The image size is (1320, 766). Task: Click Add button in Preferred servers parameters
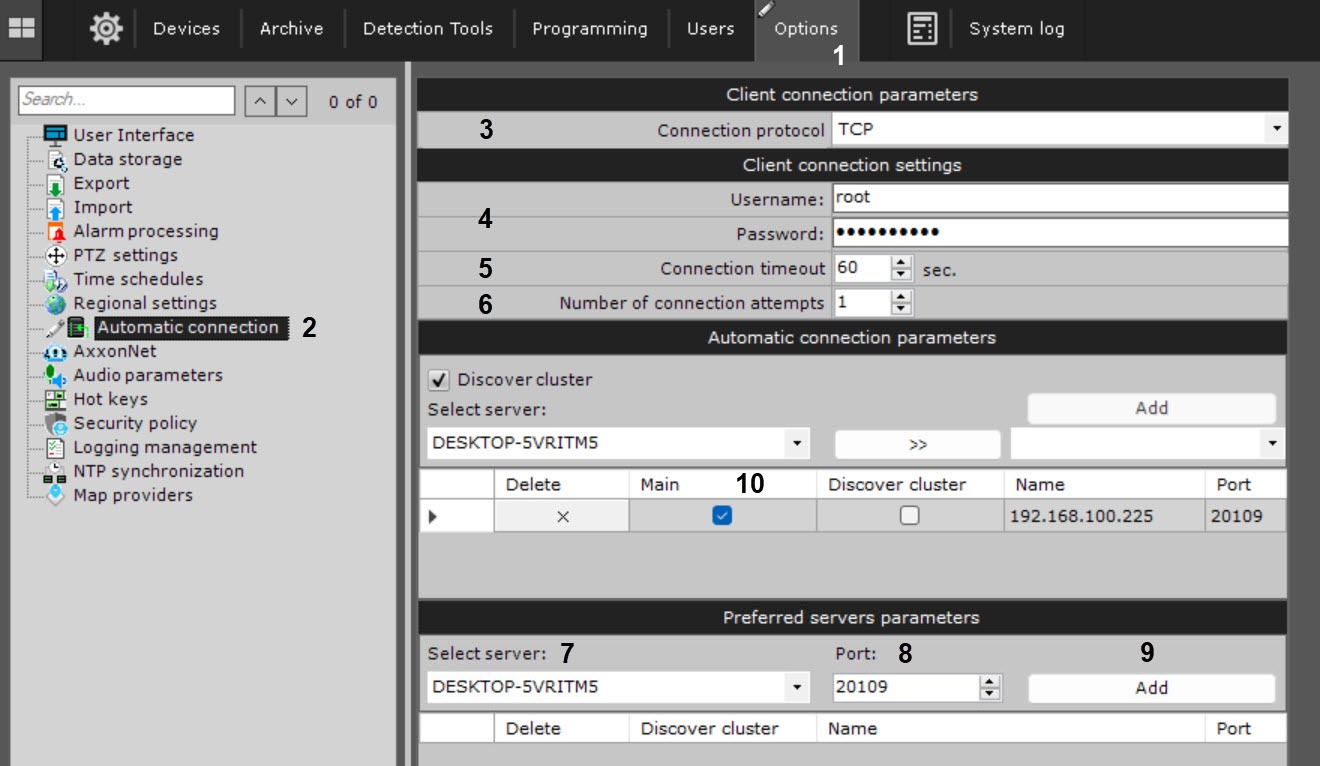1151,687
